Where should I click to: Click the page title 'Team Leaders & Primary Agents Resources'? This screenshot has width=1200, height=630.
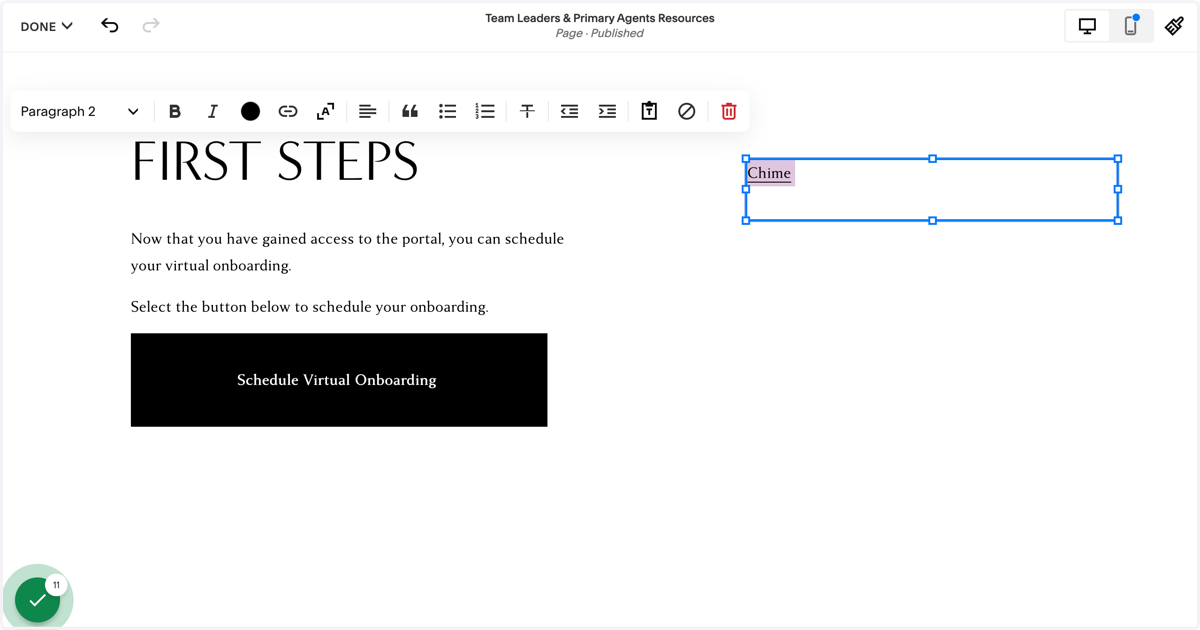coord(600,18)
